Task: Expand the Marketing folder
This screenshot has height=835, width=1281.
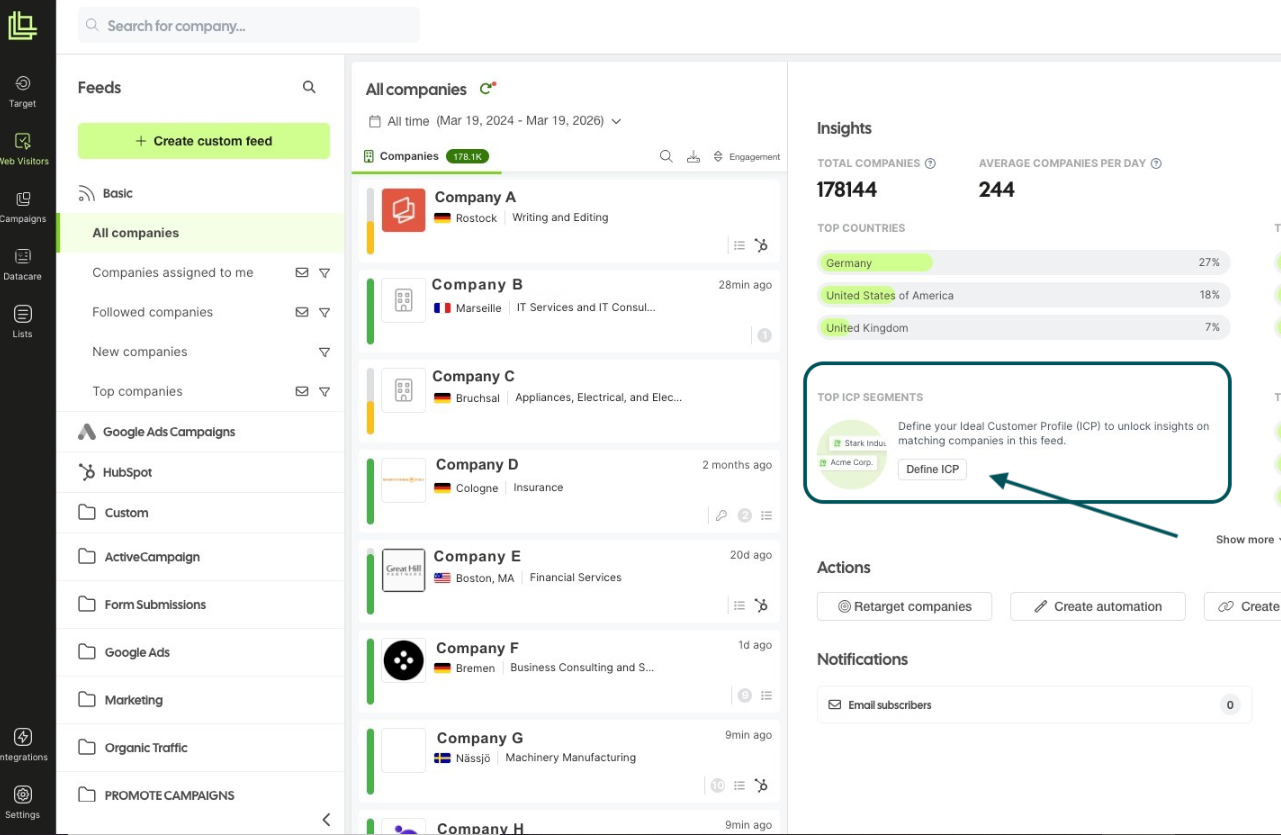Action: [200, 700]
